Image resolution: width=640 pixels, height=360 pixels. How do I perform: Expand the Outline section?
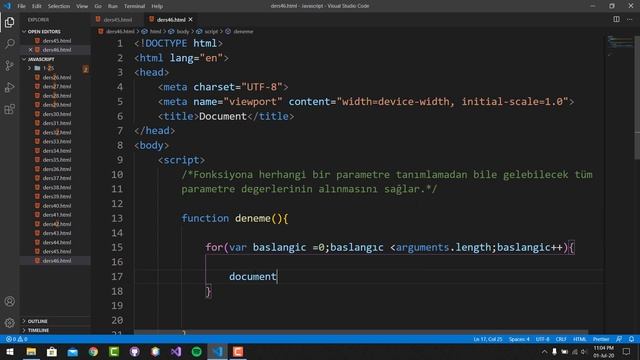[55, 321]
